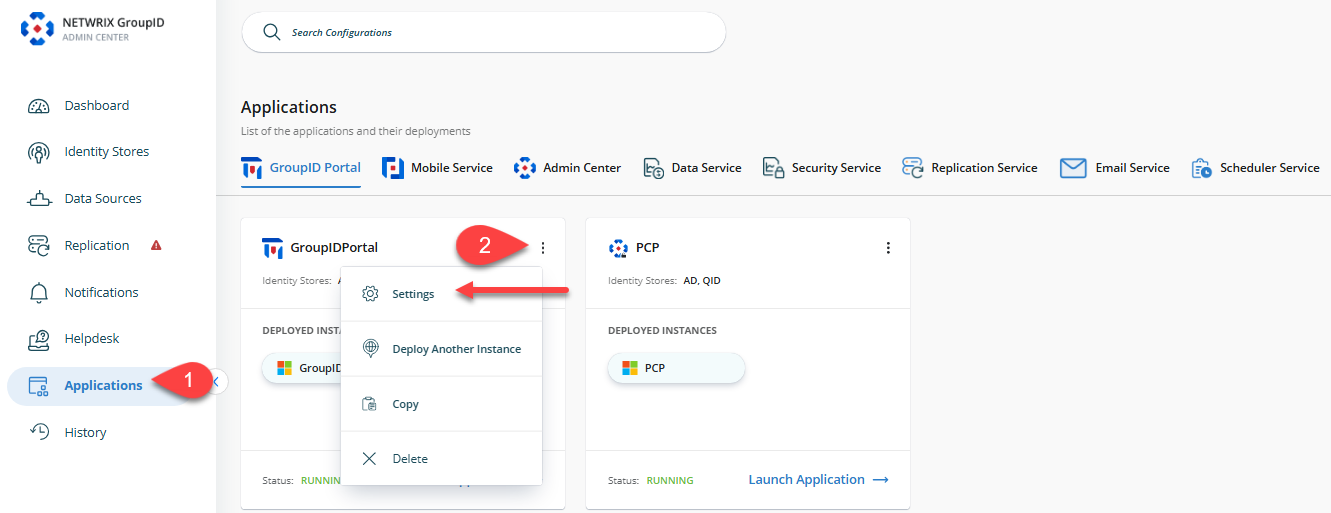This screenshot has height=513, width=1331.
Task: Click the Data Service tab icon
Action: [x=654, y=168]
